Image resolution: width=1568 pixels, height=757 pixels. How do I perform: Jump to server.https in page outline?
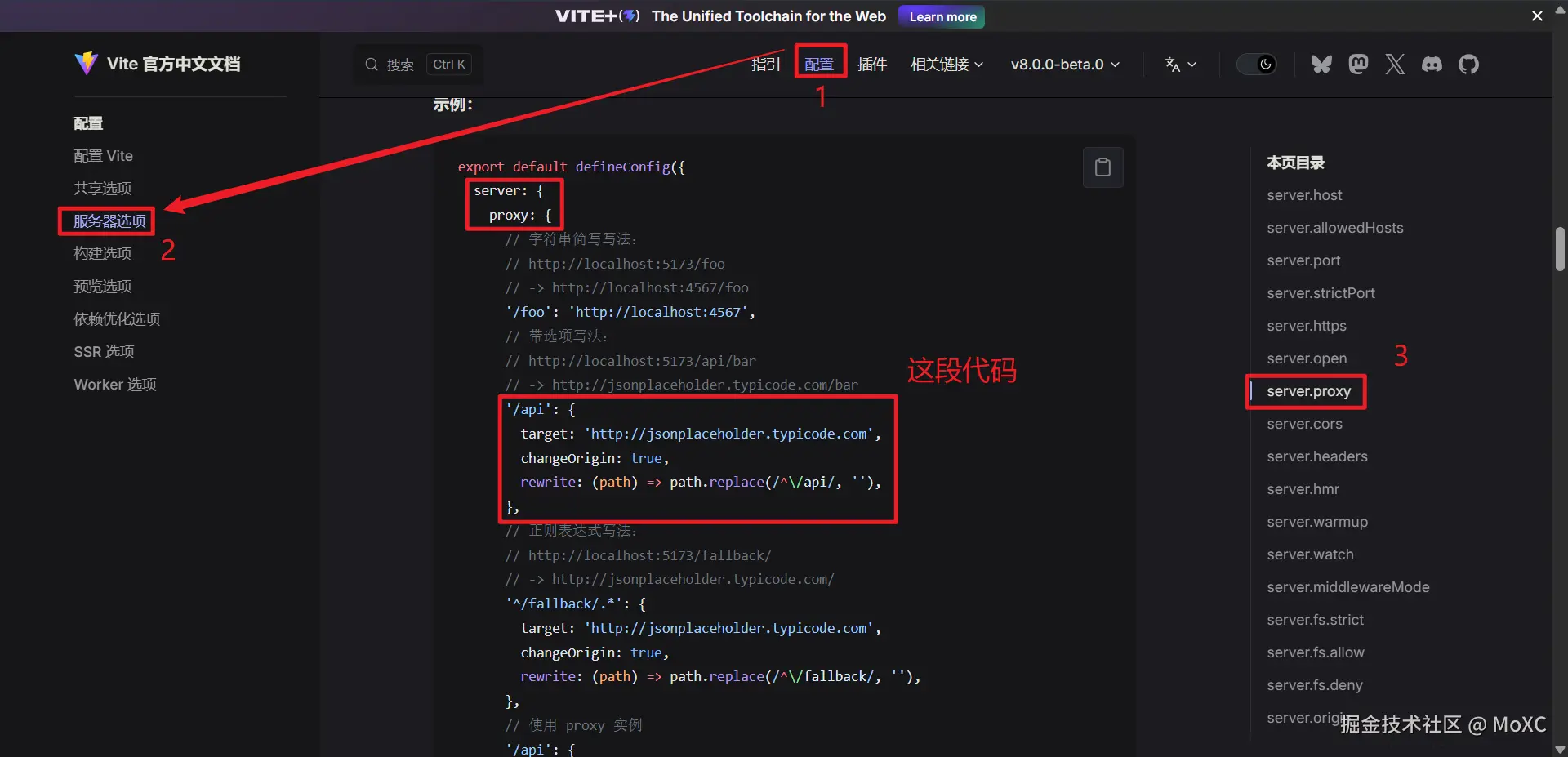[x=1307, y=326]
